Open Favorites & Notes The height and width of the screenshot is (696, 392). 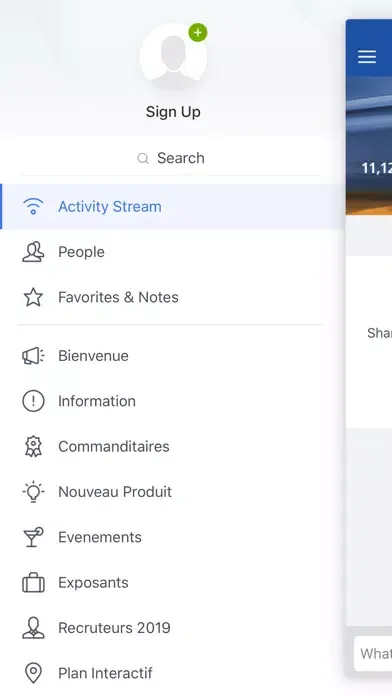(173, 297)
